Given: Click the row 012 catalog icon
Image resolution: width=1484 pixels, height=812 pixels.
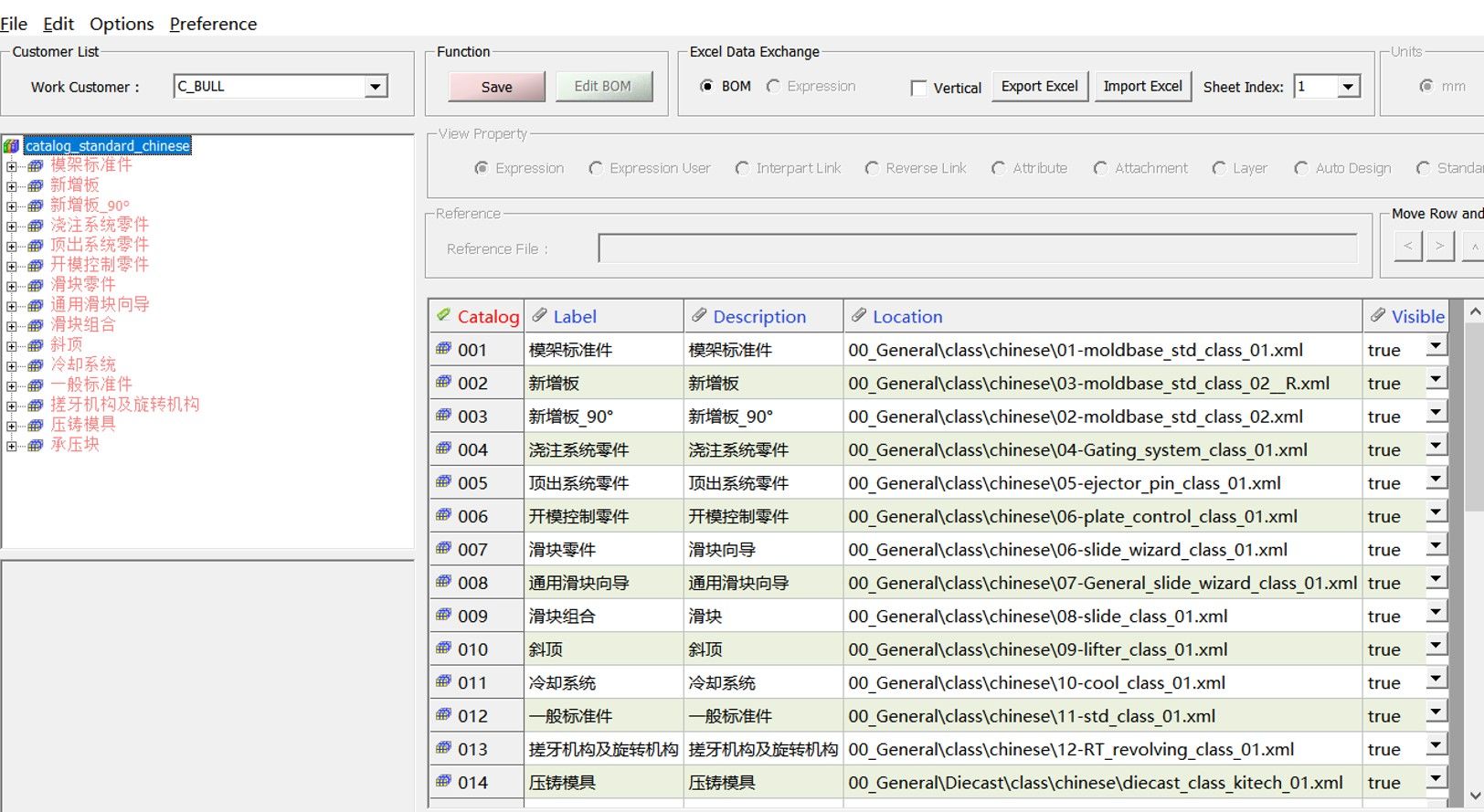Looking at the screenshot, I should [x=444, y=714].
